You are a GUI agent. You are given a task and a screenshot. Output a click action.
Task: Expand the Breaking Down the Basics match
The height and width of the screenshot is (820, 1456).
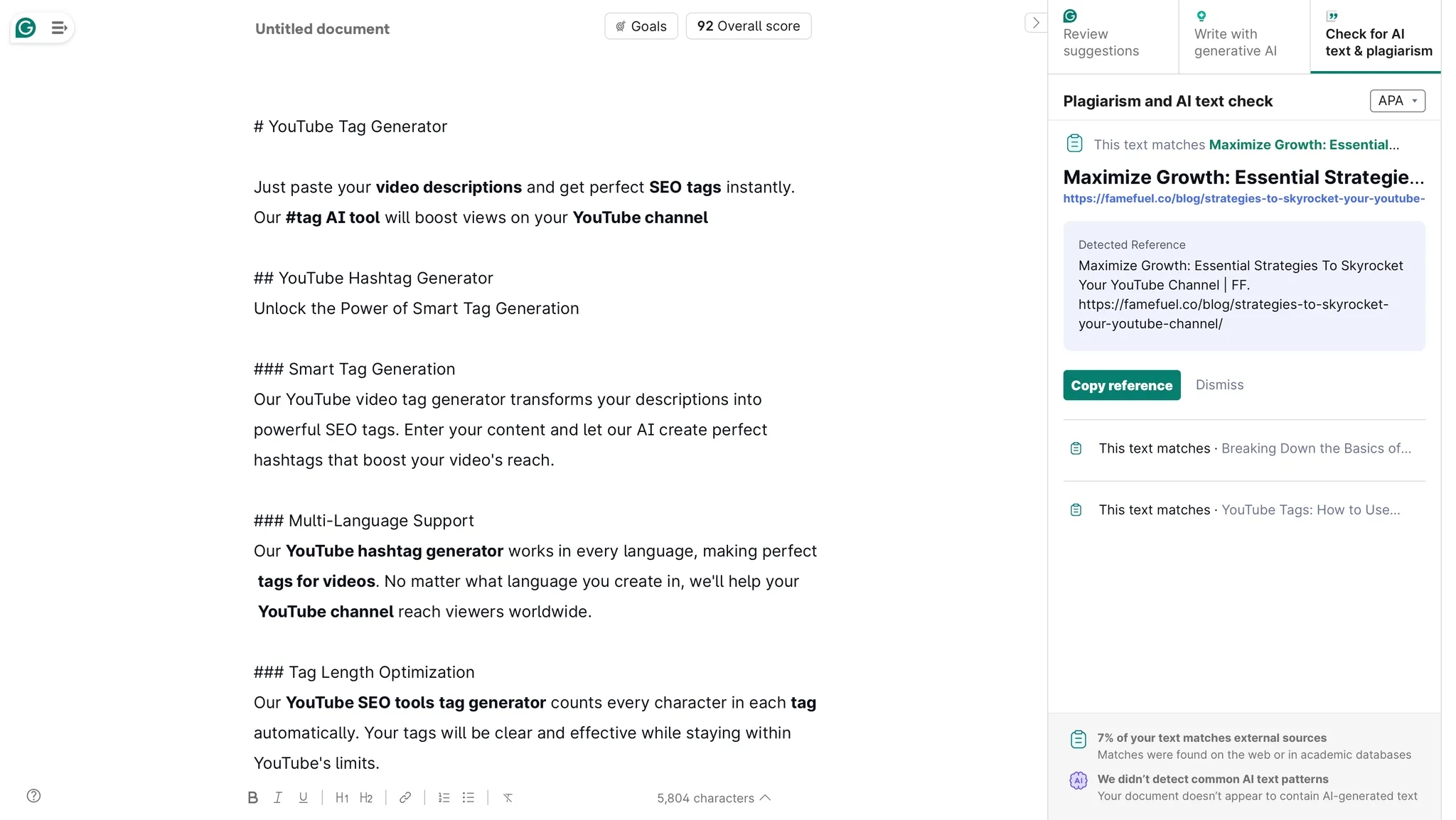pos(1244,448)
